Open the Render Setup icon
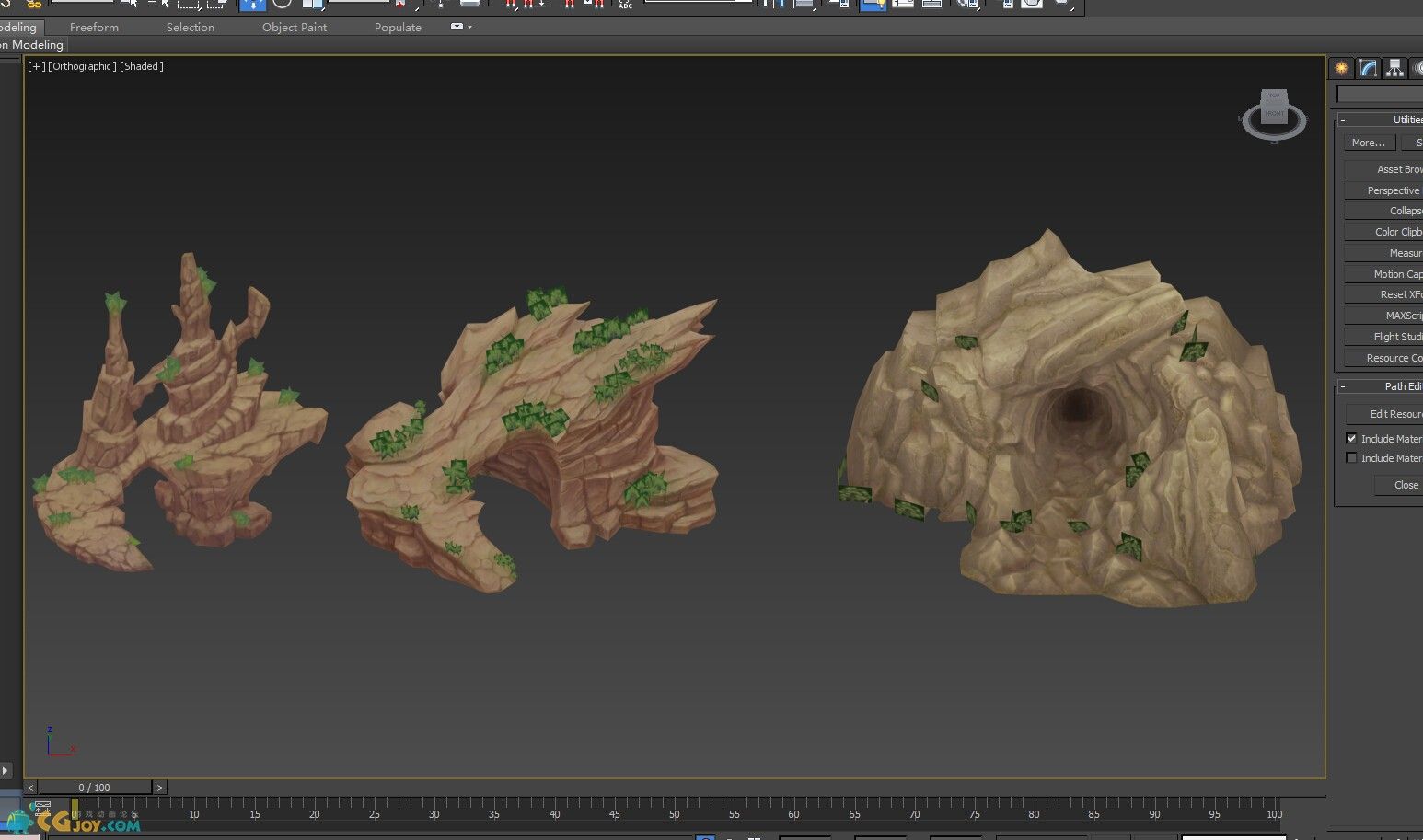 tap(1007, 5)
